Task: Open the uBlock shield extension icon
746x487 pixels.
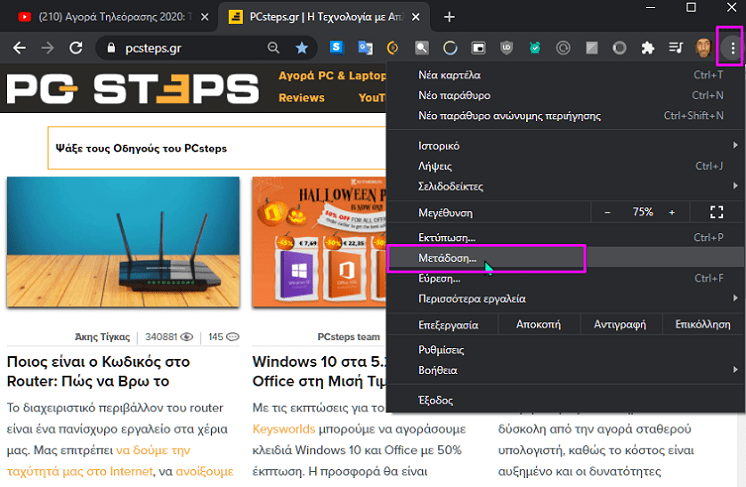Action: (507, 48)
